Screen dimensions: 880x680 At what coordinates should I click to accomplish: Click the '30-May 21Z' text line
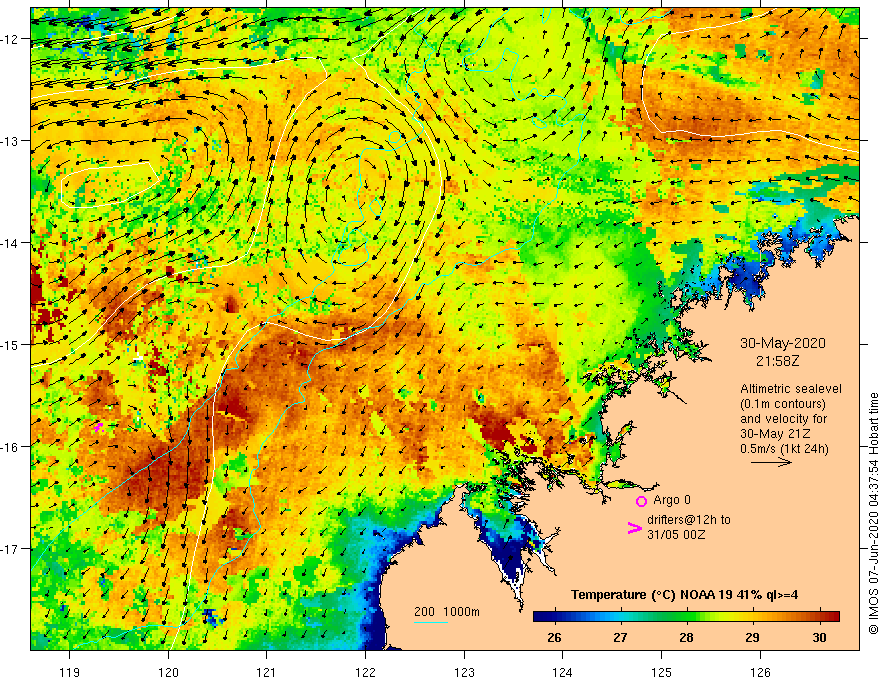point(774,434)
